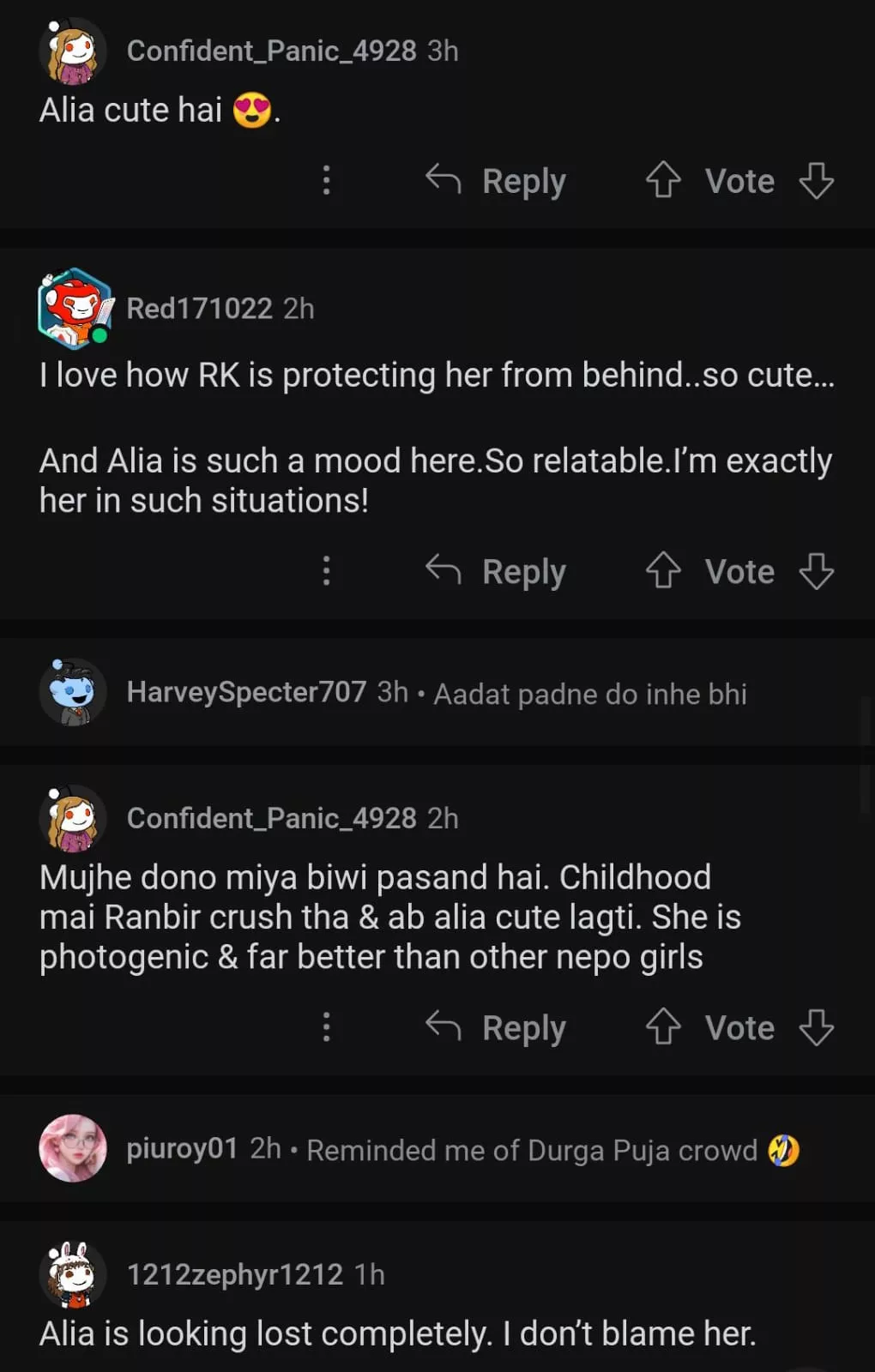Tap HarveySpecter707's avatar
Screen dimensions: 875x1372
[73, 692]
